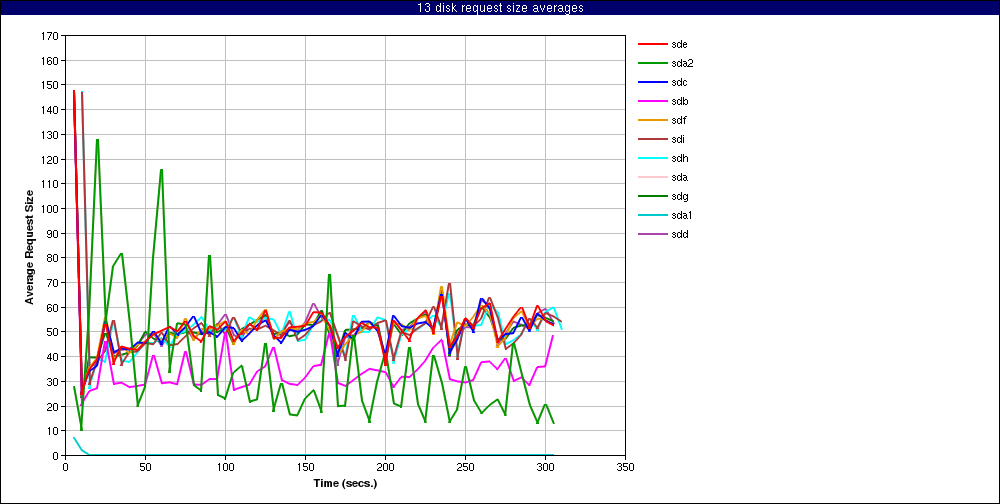Click the 350 x-axis tick value
The width and height of the screenshot is (1000, 504).
point(626,467)
